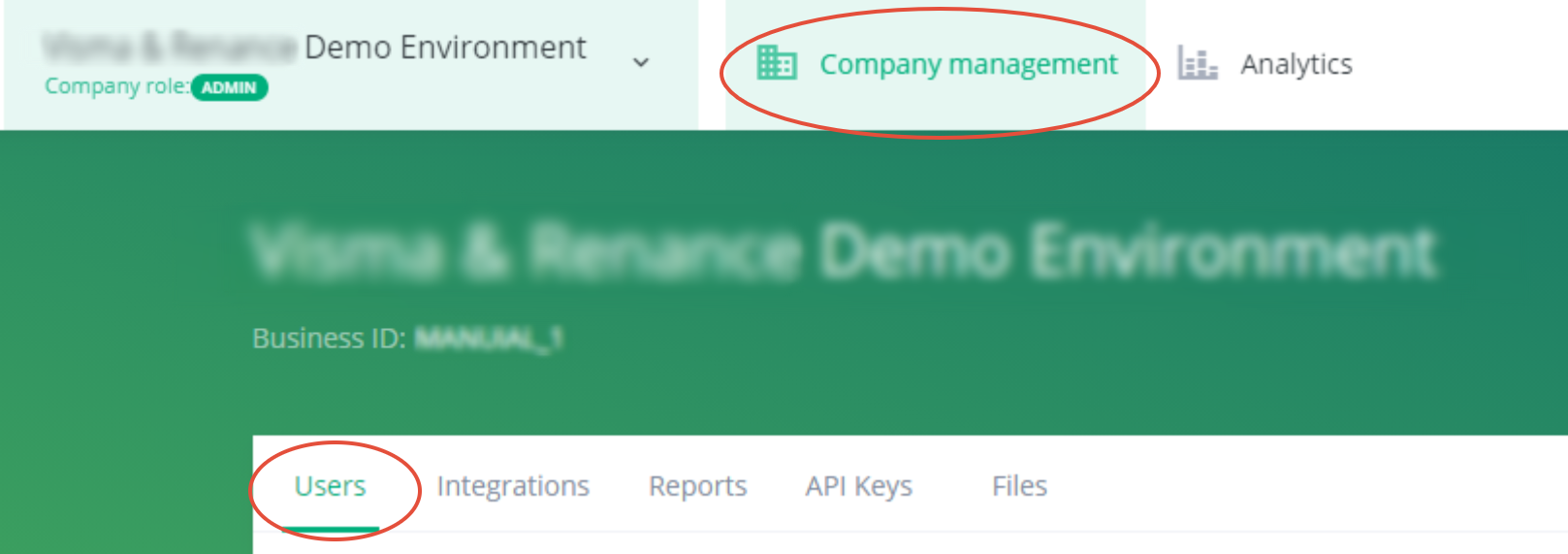Open the Files tab
The height and width of the screenshot is (554, 1568).
tap(1019, 485)
